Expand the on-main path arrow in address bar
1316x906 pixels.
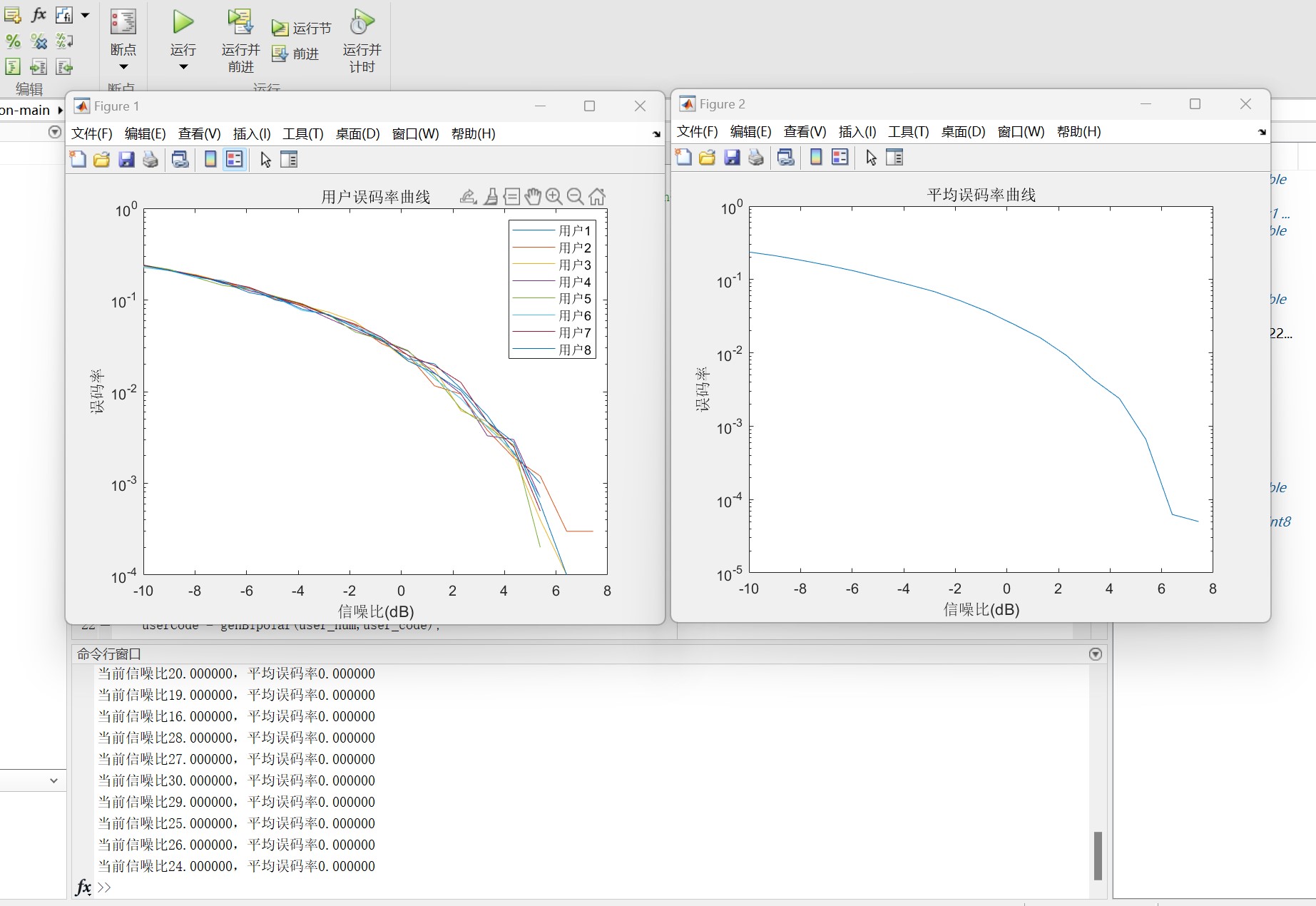[x=60, y=110]
